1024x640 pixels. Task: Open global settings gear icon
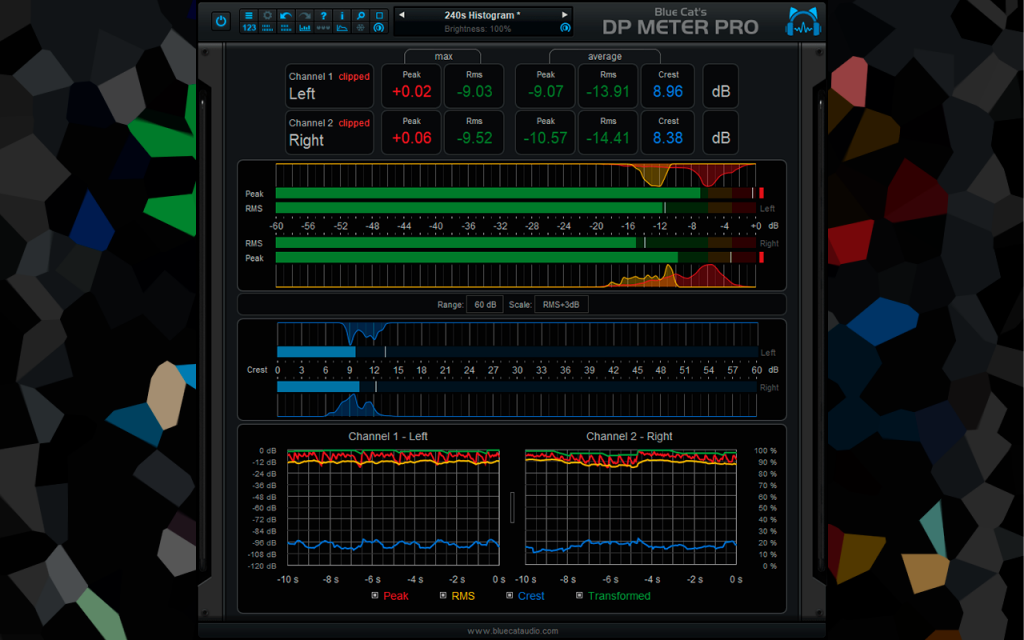(x=267, y=15)
